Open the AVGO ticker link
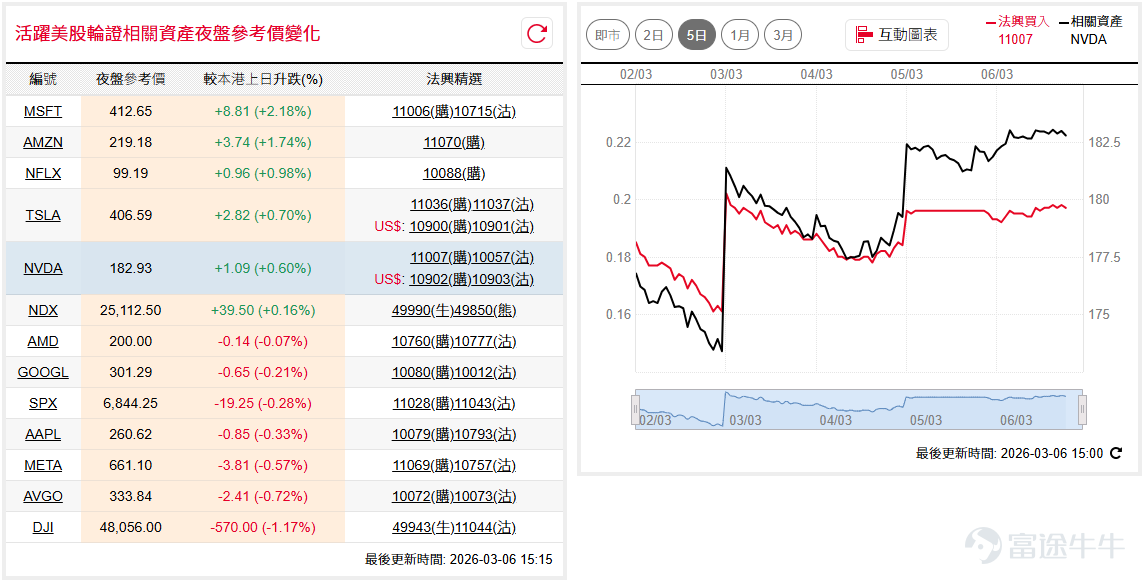 point(43,496)
